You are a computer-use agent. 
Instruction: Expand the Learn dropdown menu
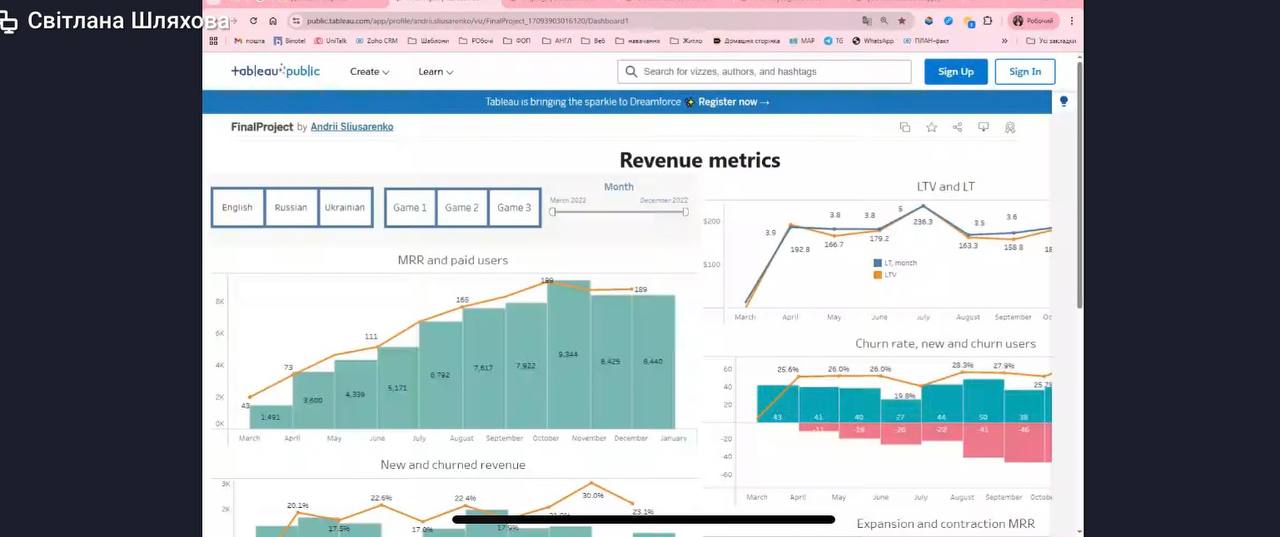pyautogui.click(x=435, y=72)
